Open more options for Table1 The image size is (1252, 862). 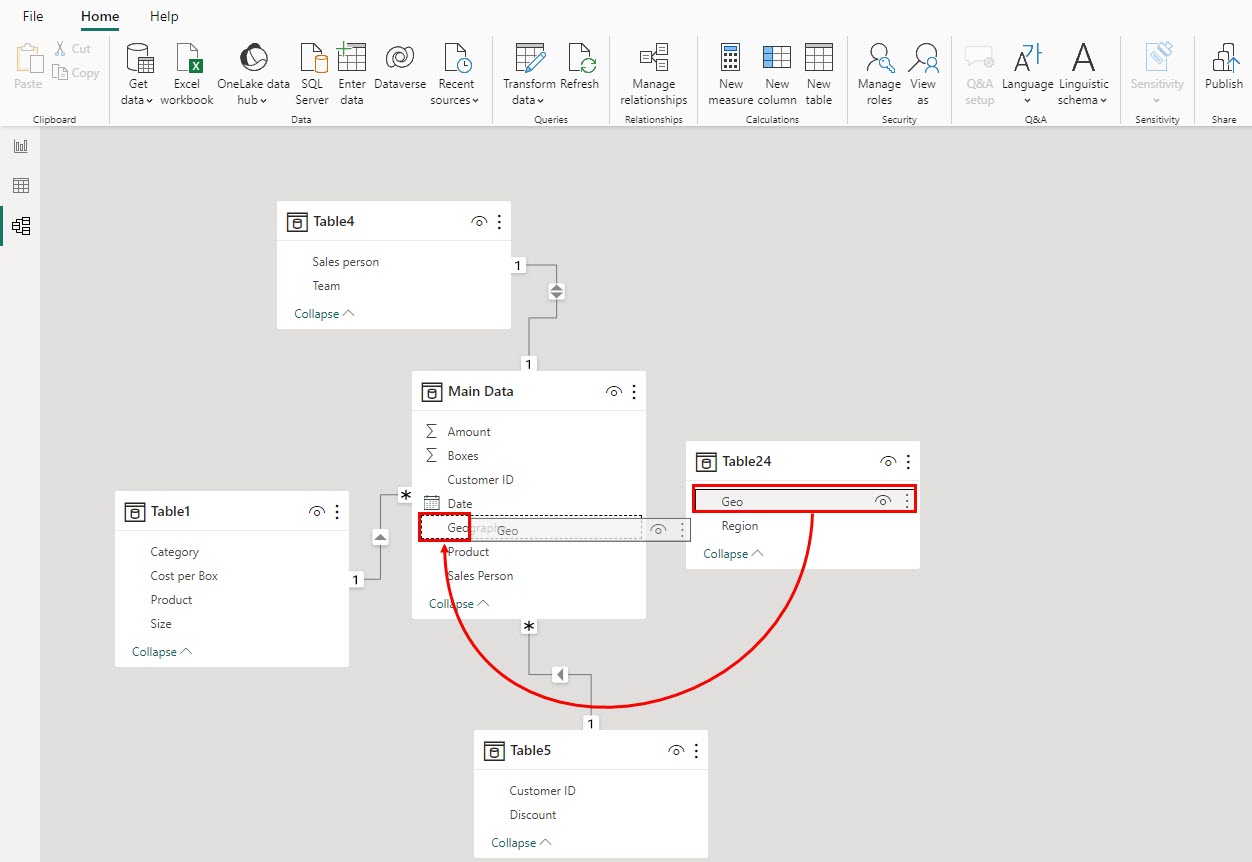pos(337,512)
